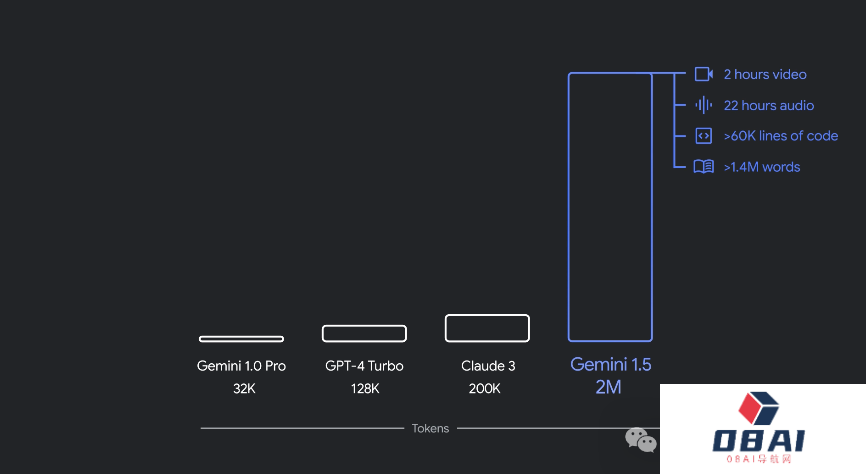Viewport: 866px width, 474px height.
Task: Click the "Gemini 1.5" blue label
Action: click(x=611, y=365)
